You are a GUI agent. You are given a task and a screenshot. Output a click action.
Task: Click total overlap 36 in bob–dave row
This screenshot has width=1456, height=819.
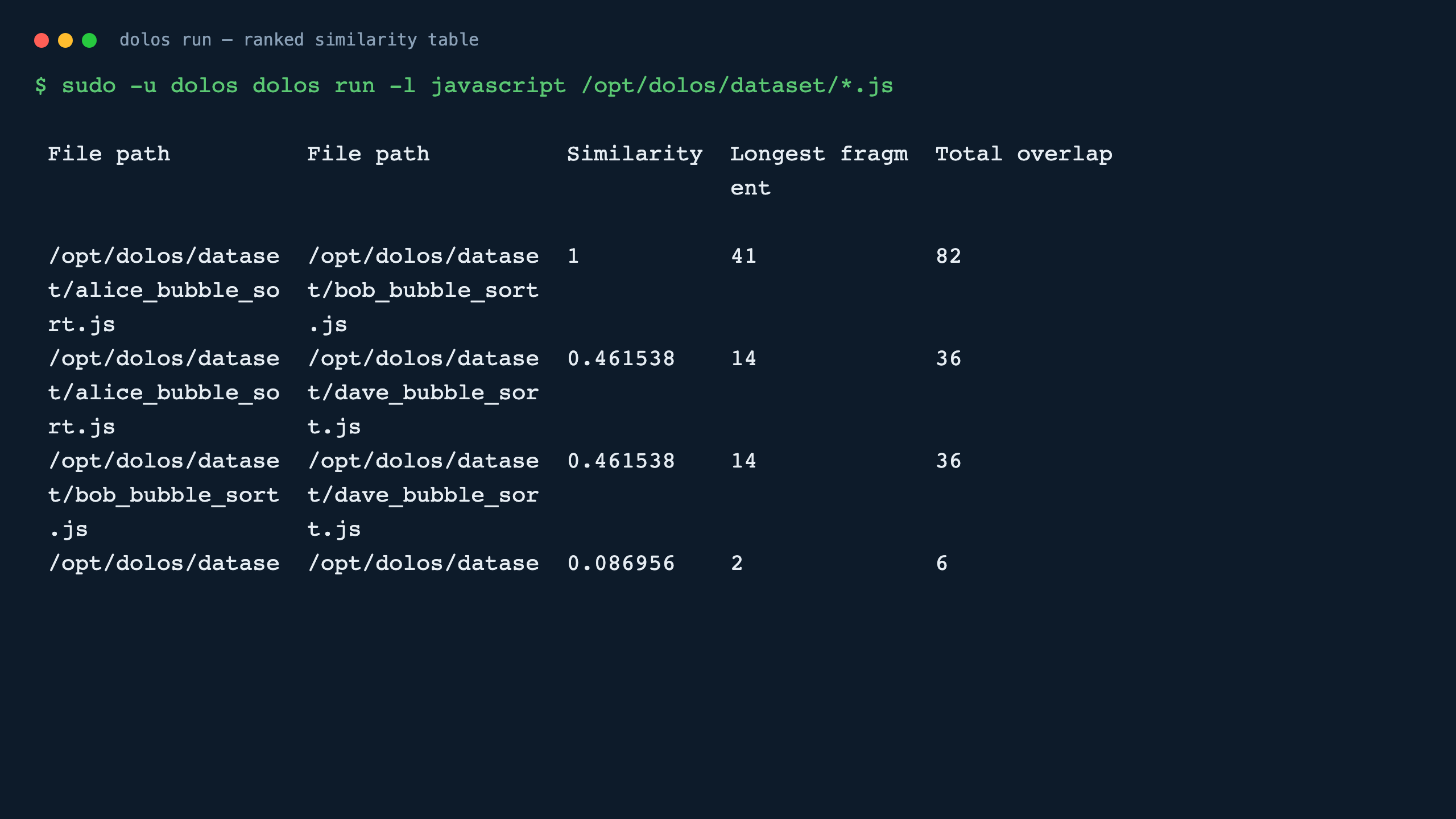click(949, 461)
